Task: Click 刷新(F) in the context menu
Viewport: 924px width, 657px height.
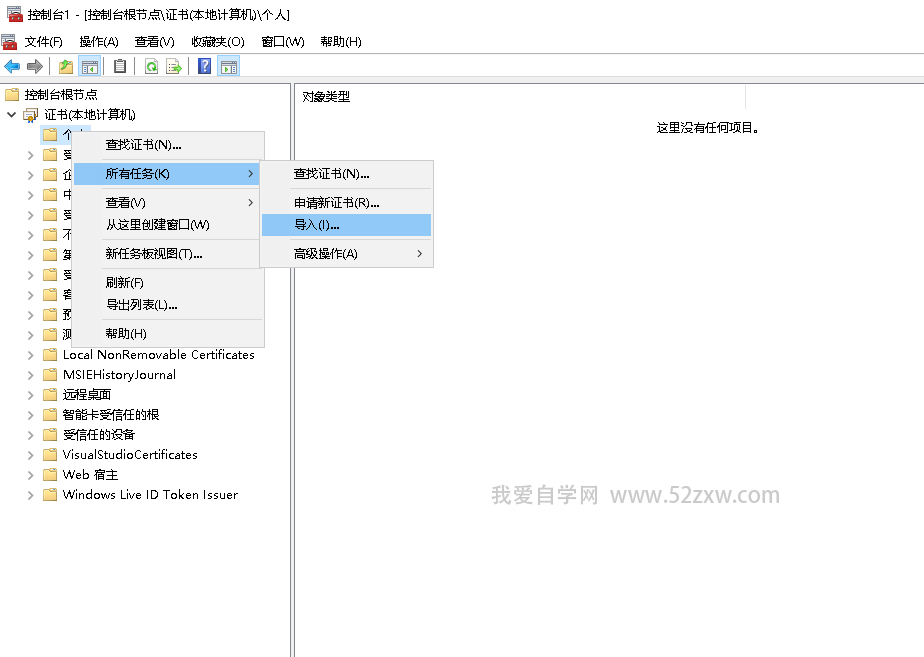Action: (125, 283)
